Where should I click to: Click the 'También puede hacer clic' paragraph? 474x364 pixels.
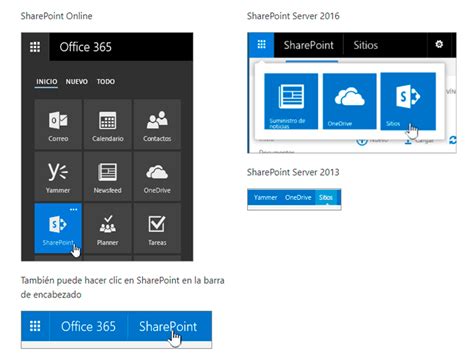pos(122,287)
